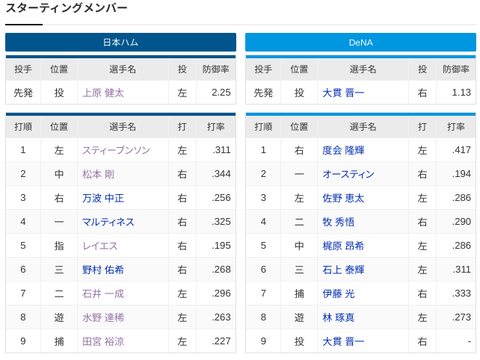Click batting average .325
This screenshot has height=360, width=480.
click(221, 222)
